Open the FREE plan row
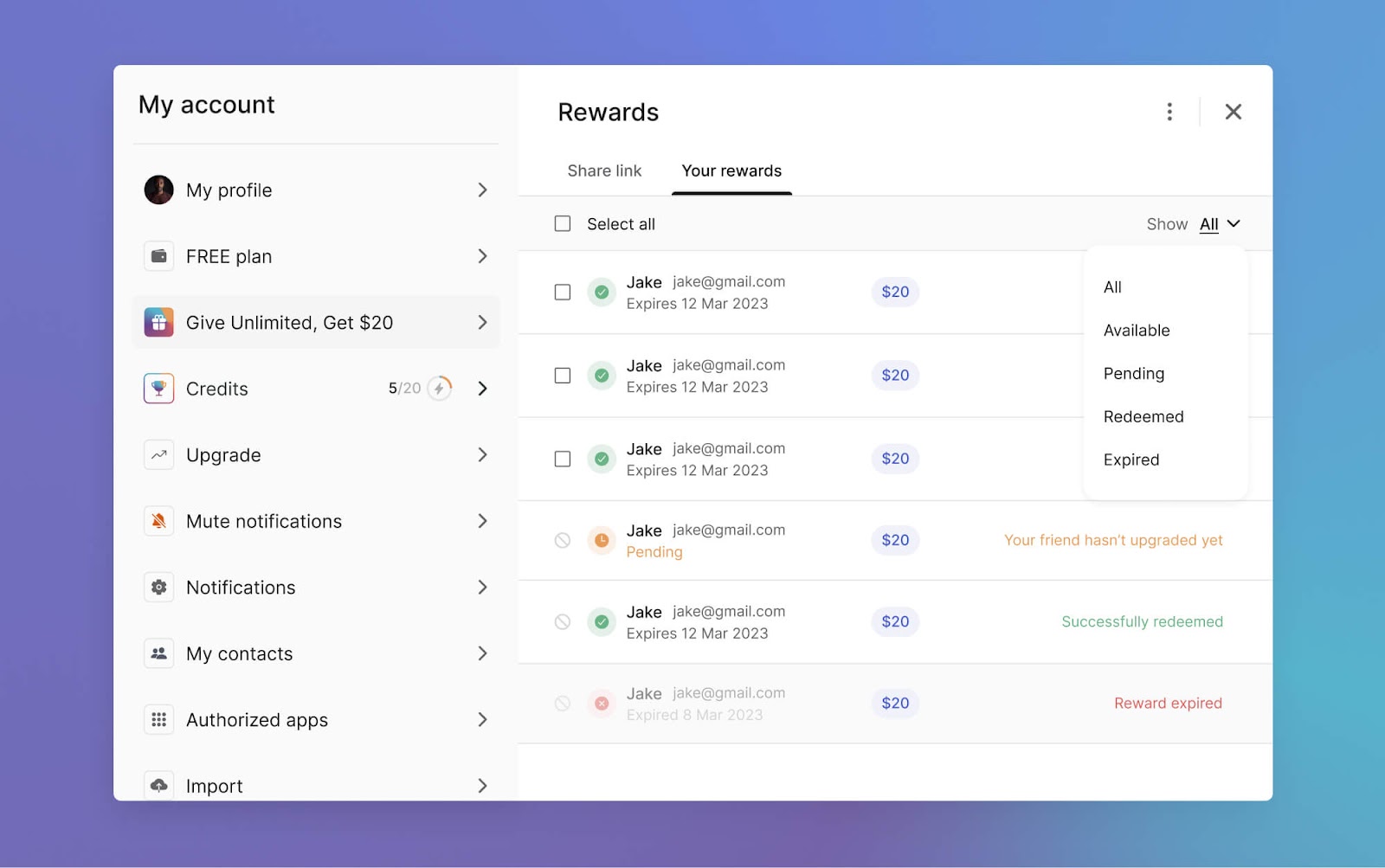Viewport: 1385px width, 868px height. tap(316, 256)
